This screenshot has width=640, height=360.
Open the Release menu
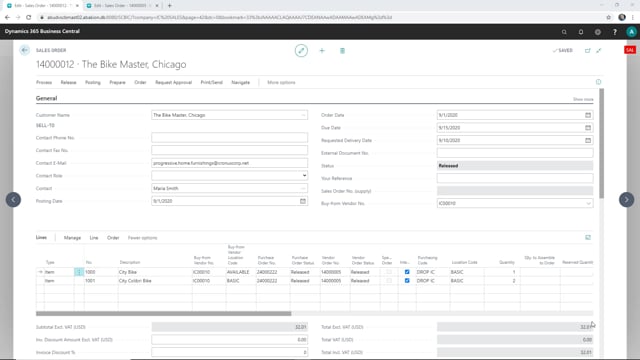(69, 82)
